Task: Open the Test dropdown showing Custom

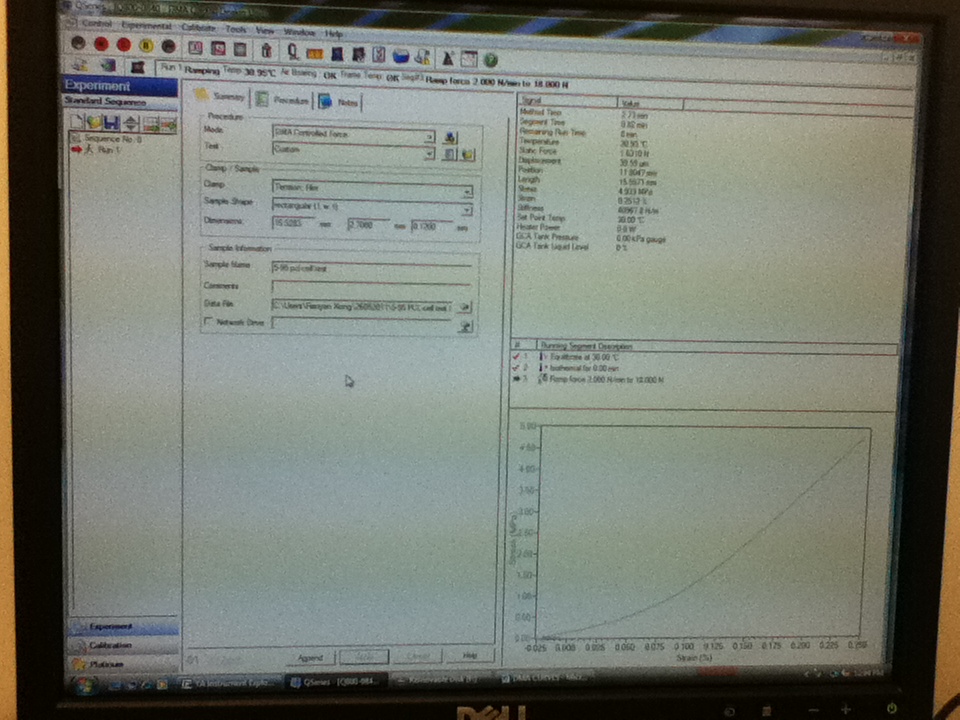Action: click(430, 153)
